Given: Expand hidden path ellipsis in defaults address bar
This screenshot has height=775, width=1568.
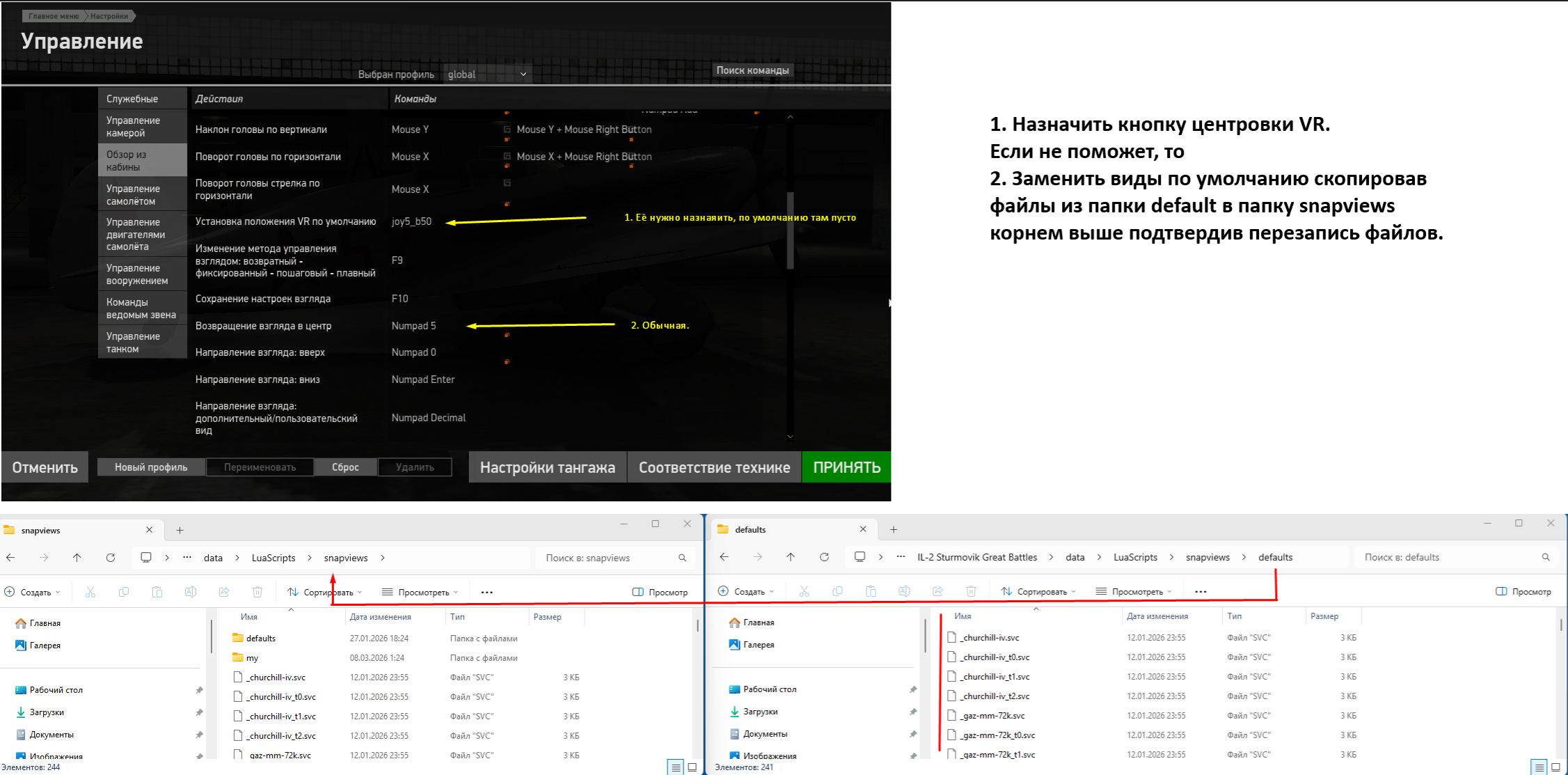Looking at the screenshot, I should tap(901, 557).
